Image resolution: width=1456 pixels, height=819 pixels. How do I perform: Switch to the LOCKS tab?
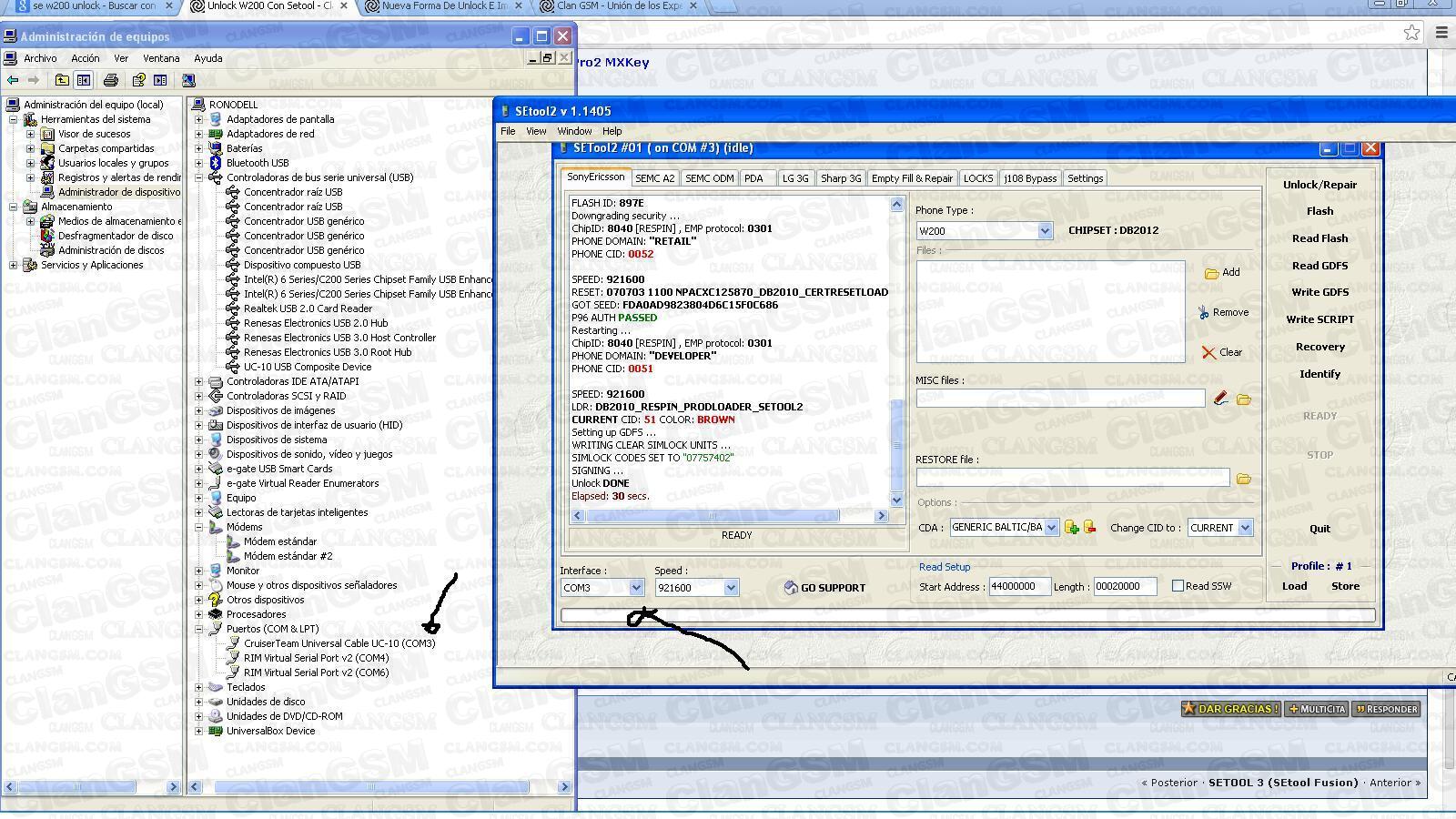point(978,178)
